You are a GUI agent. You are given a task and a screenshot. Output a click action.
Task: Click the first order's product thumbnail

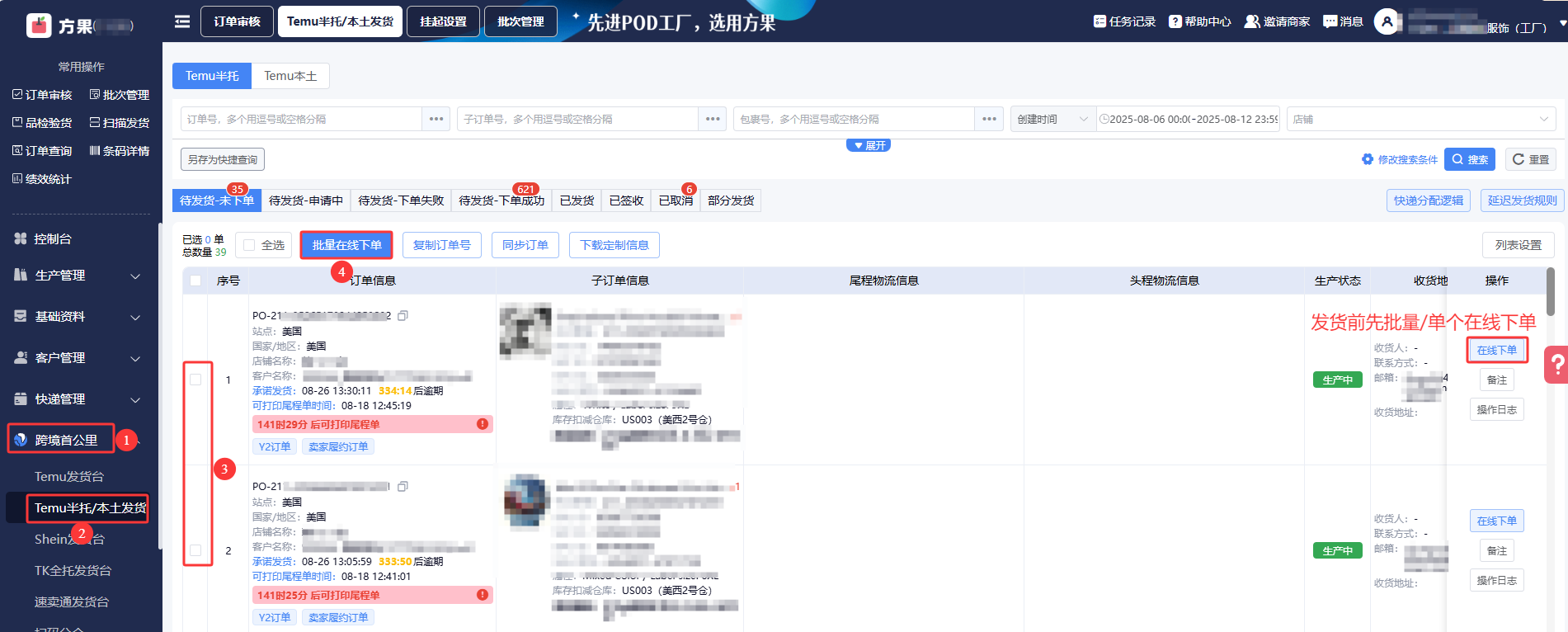(x=525, y=331)
